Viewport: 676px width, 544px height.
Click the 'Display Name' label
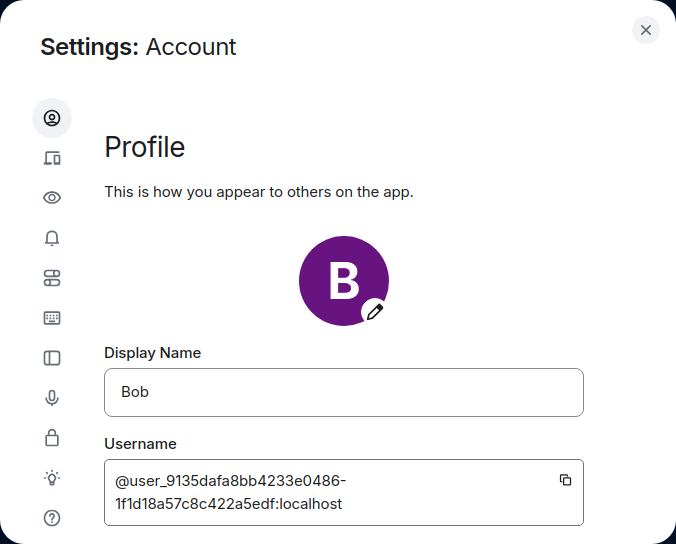tap(152, 353)
